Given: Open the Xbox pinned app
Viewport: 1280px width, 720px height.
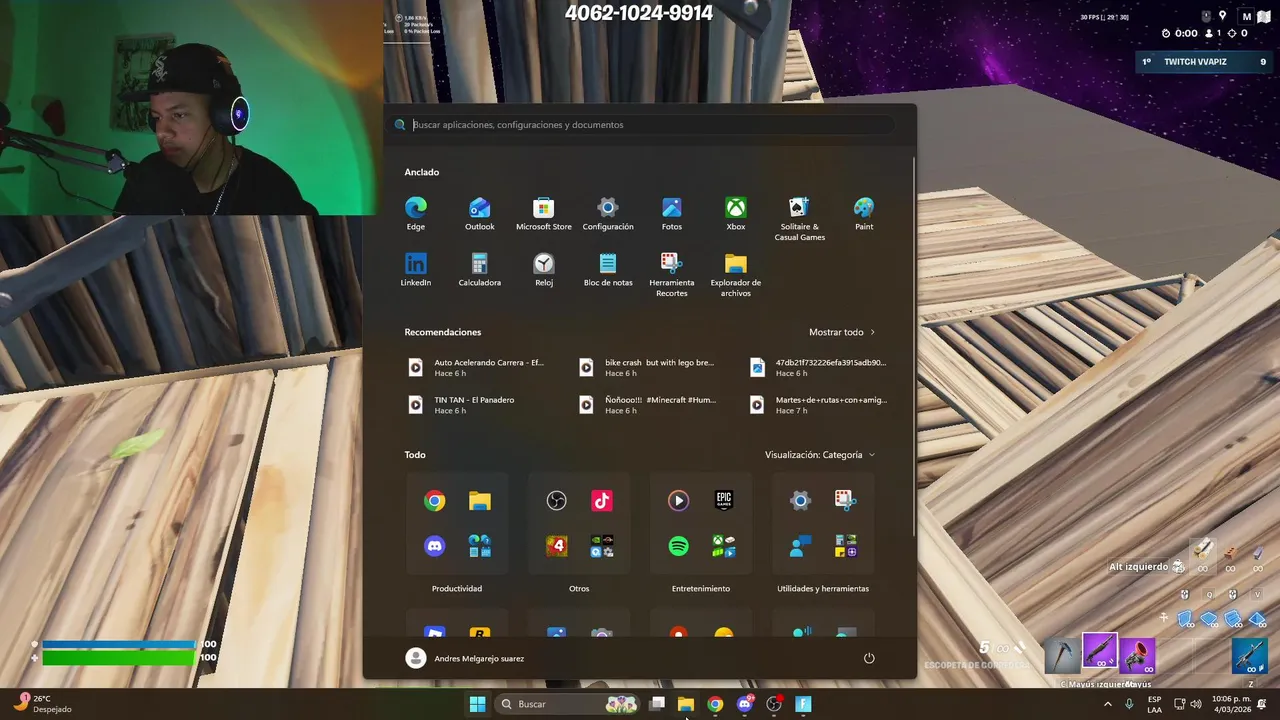Looking at the screenshot, I should [736, 213].
